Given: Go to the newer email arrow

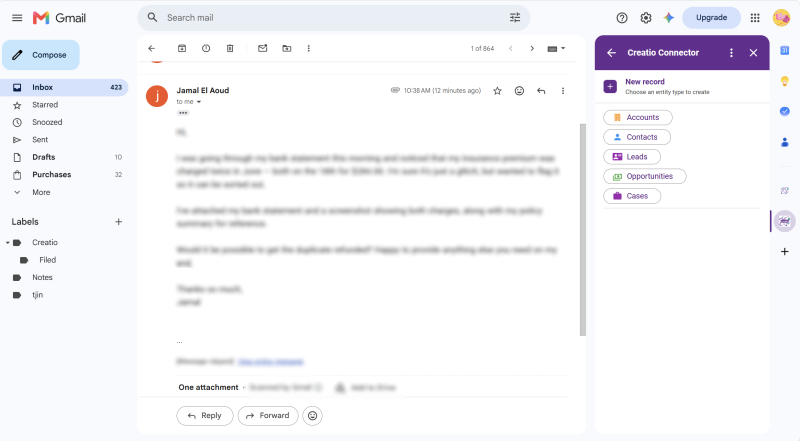Looking at the screenshot, I should coord(511,48).
